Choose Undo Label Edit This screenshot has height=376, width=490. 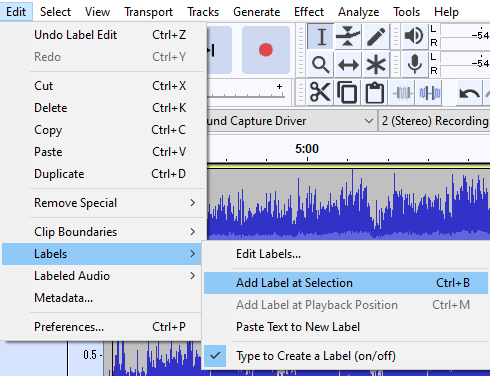coord(103,35)
